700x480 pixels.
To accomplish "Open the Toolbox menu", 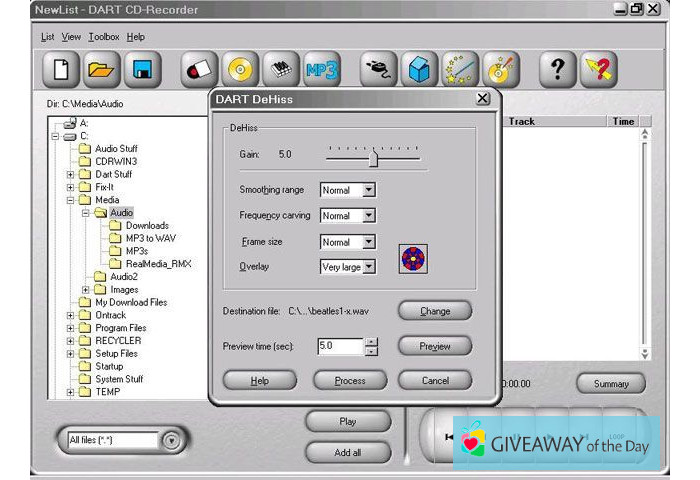I will (103, 37).
